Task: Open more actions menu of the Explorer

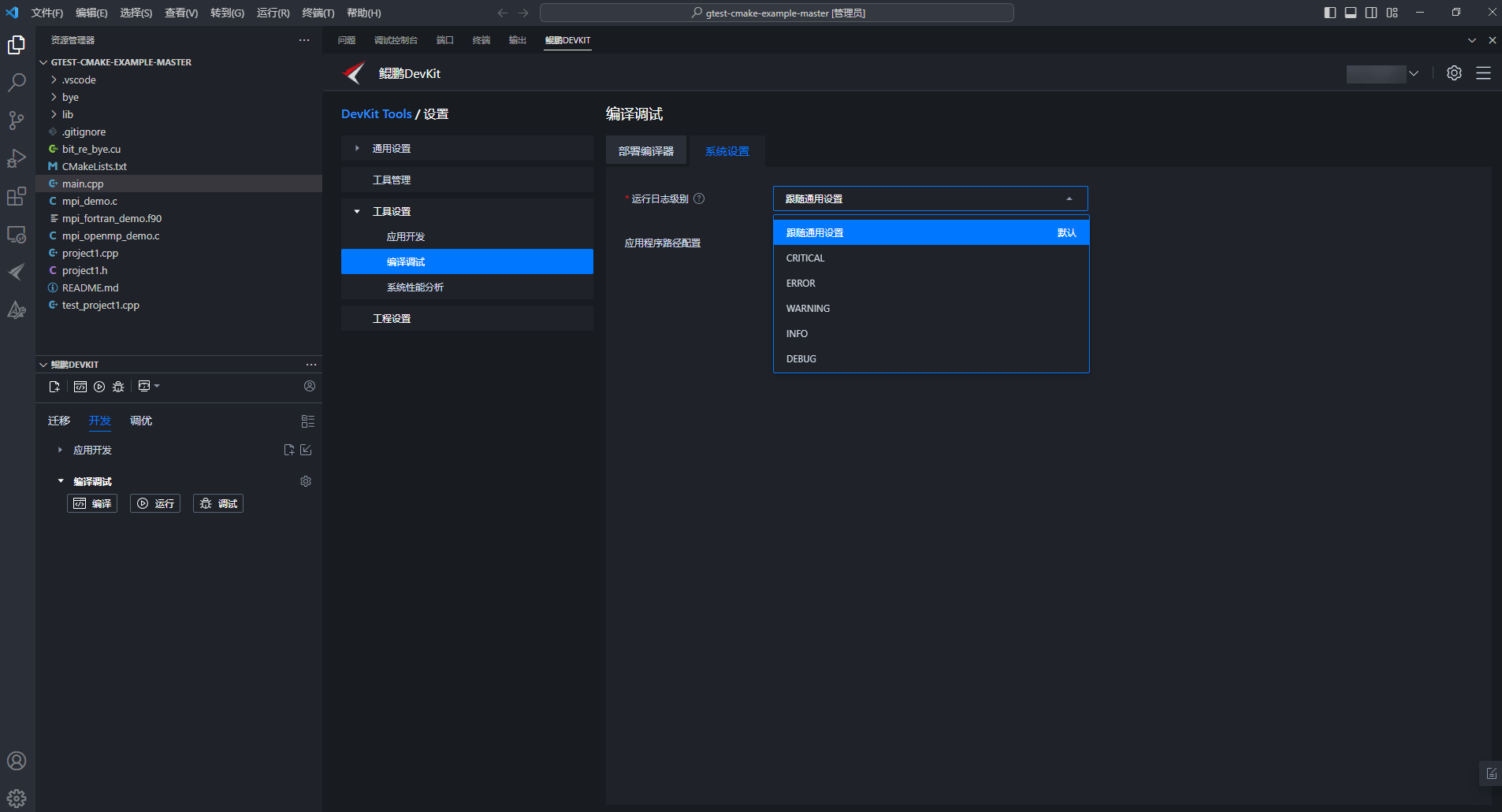Action: click(304, 40)
